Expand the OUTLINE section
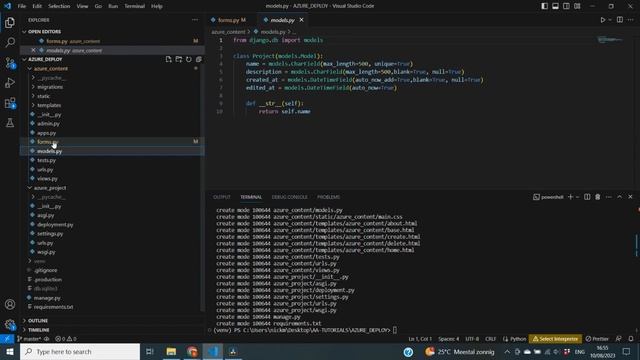The image size is (640, 360). coord(38,320)
